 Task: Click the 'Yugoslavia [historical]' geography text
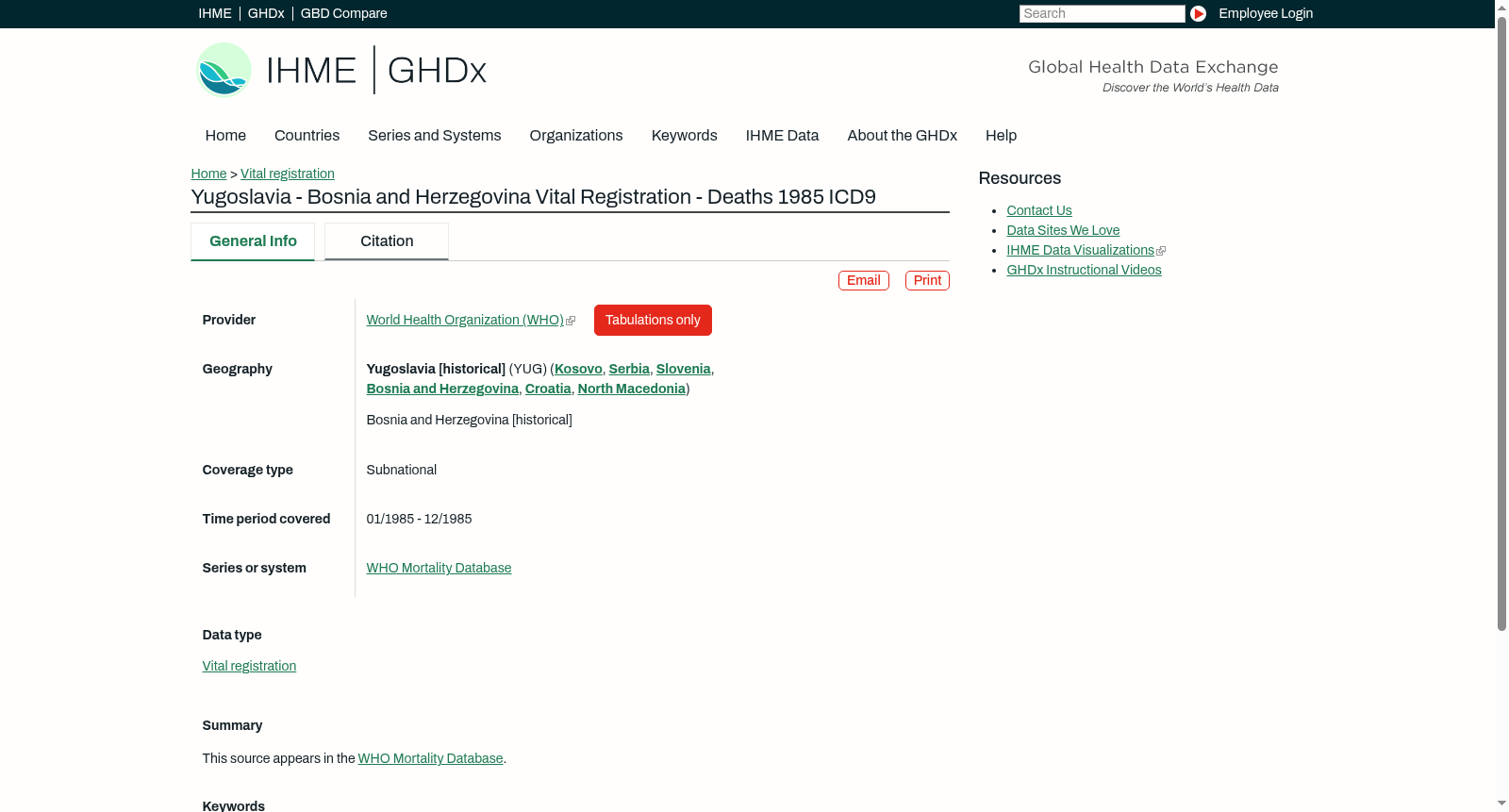(x=436, y=370)
